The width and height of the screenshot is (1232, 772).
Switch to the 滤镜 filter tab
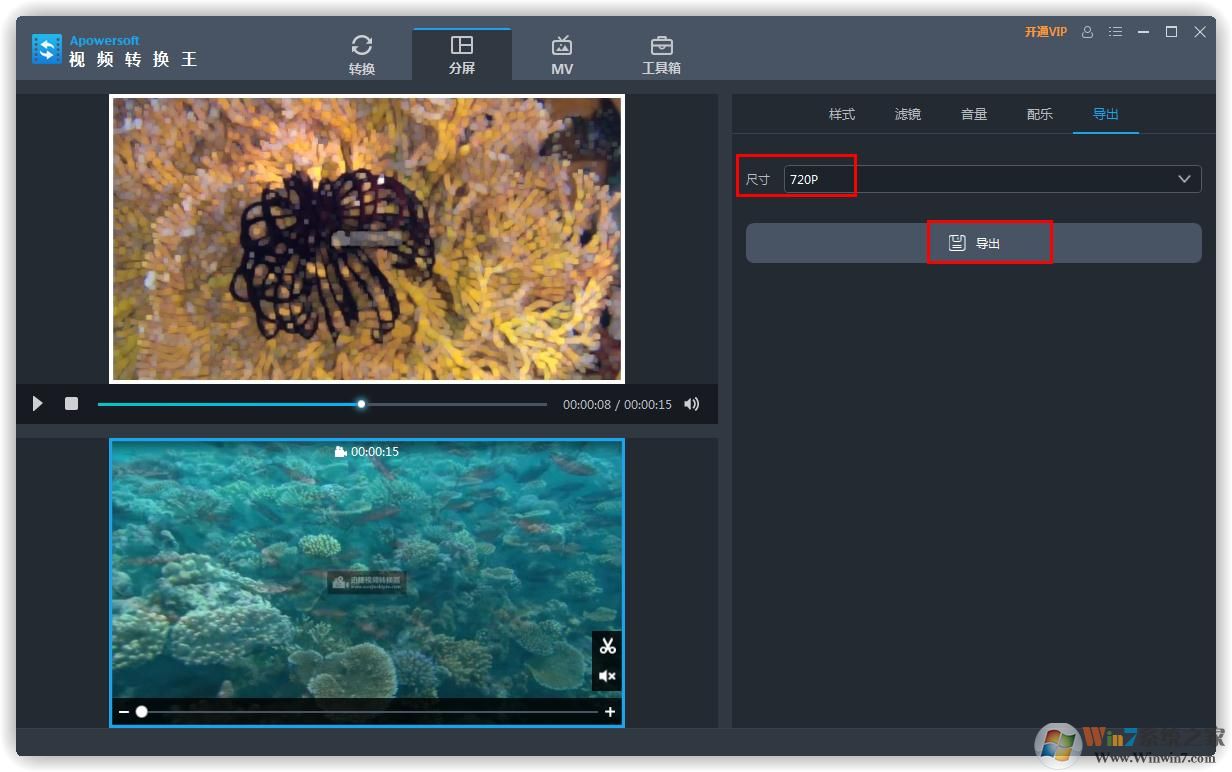(908, 114)
